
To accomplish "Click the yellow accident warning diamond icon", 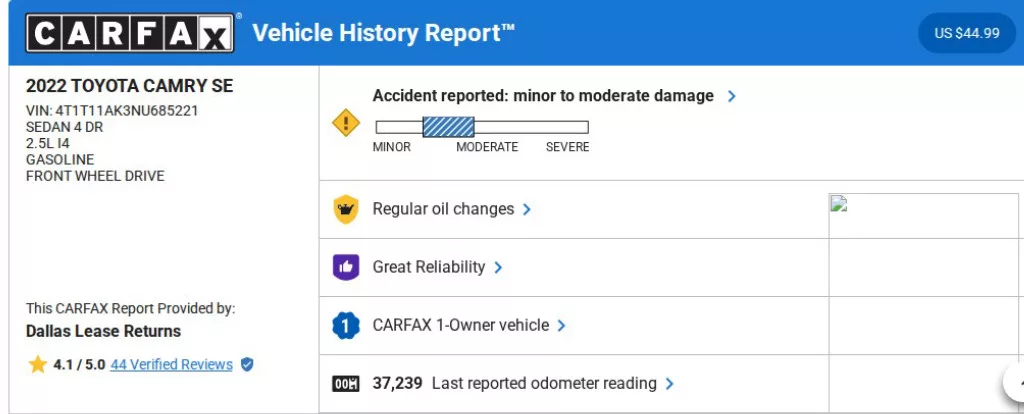I will point(345,123).
